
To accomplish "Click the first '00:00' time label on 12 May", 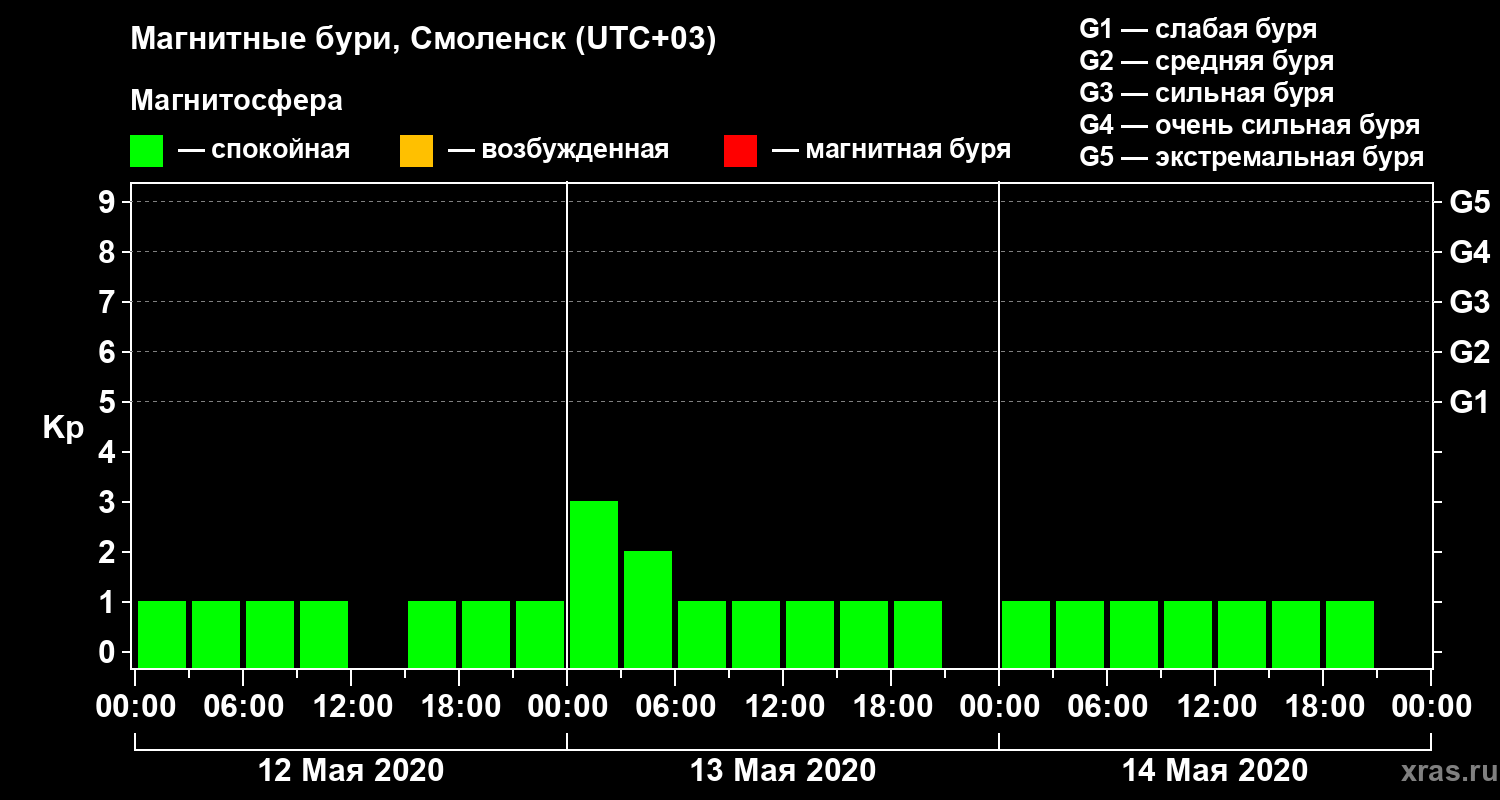I will pos(135,707).
